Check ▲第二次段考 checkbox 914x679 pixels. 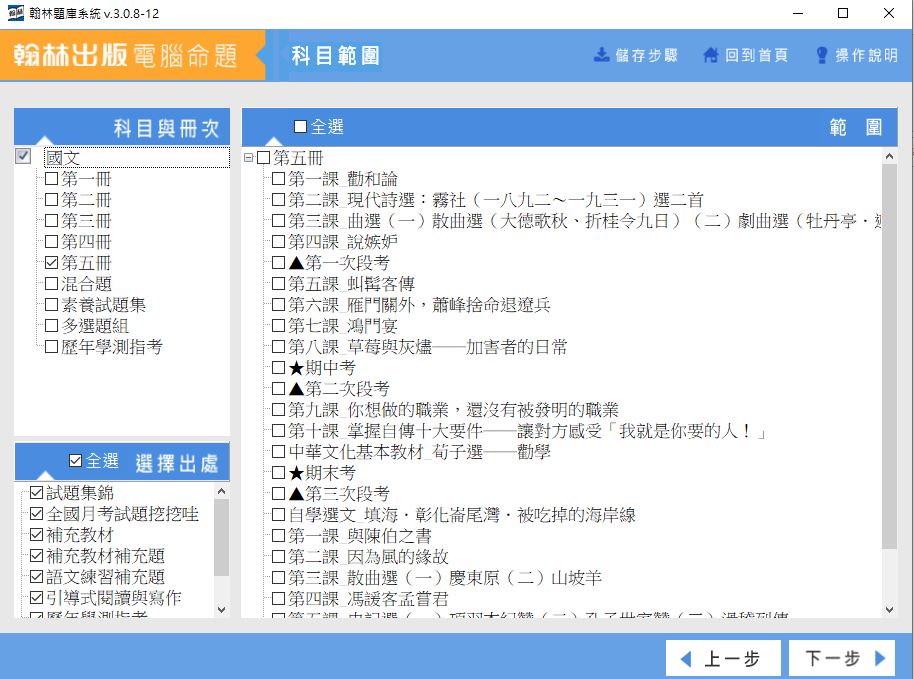point(279,388)
